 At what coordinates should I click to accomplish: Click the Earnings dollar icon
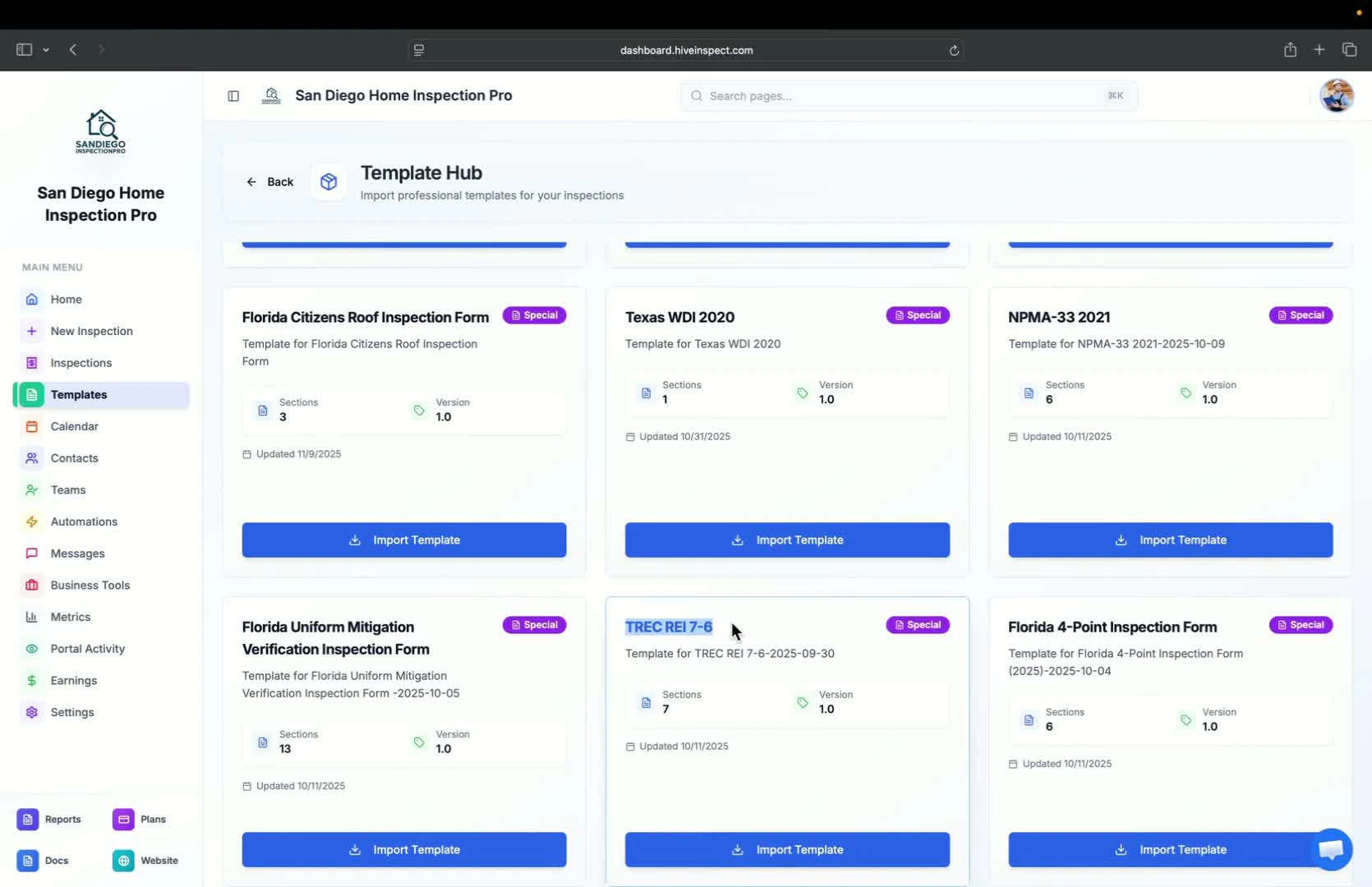tap(31, 680)
